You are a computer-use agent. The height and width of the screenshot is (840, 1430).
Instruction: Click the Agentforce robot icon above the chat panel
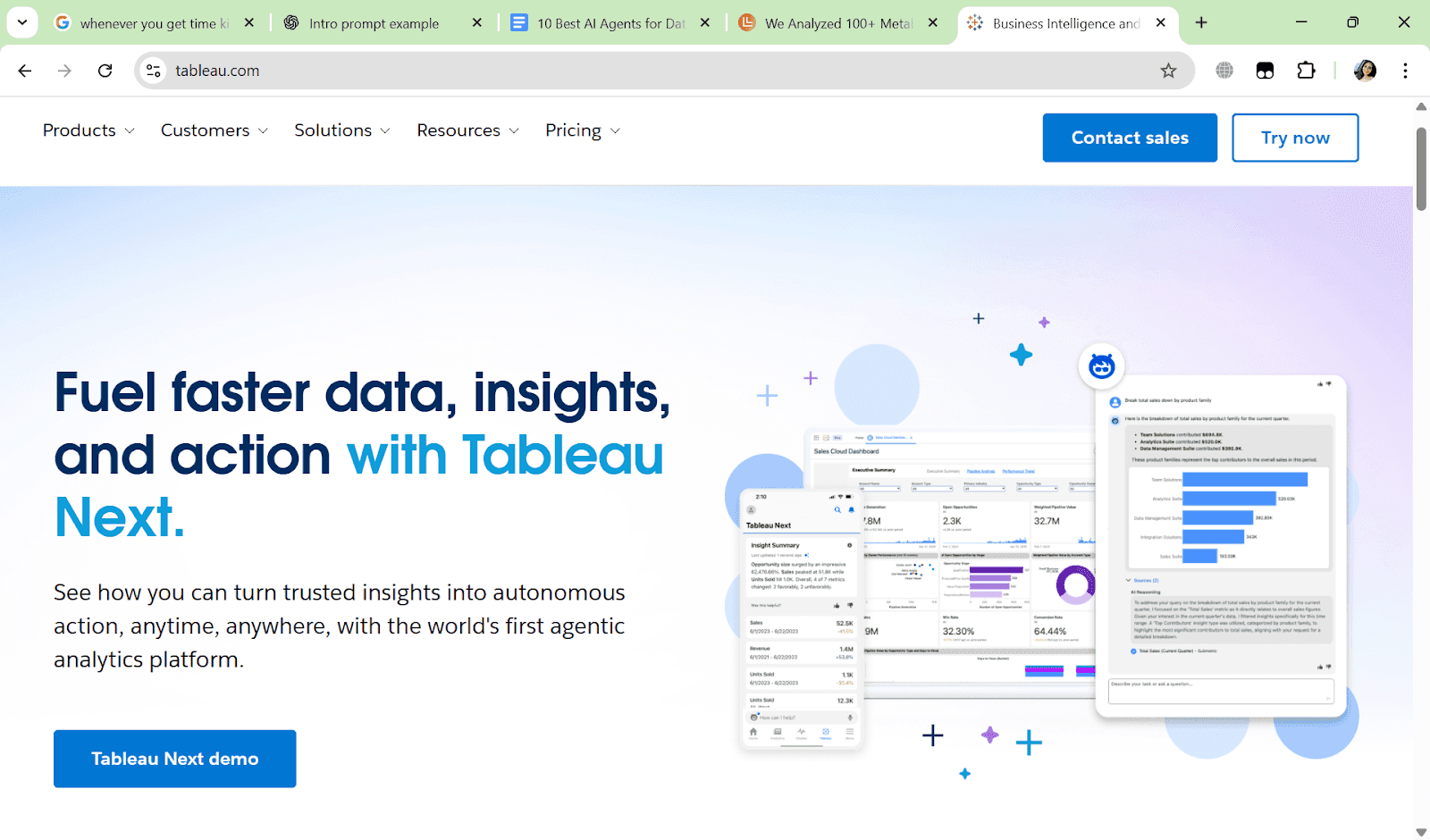[x=1102, y=366]
